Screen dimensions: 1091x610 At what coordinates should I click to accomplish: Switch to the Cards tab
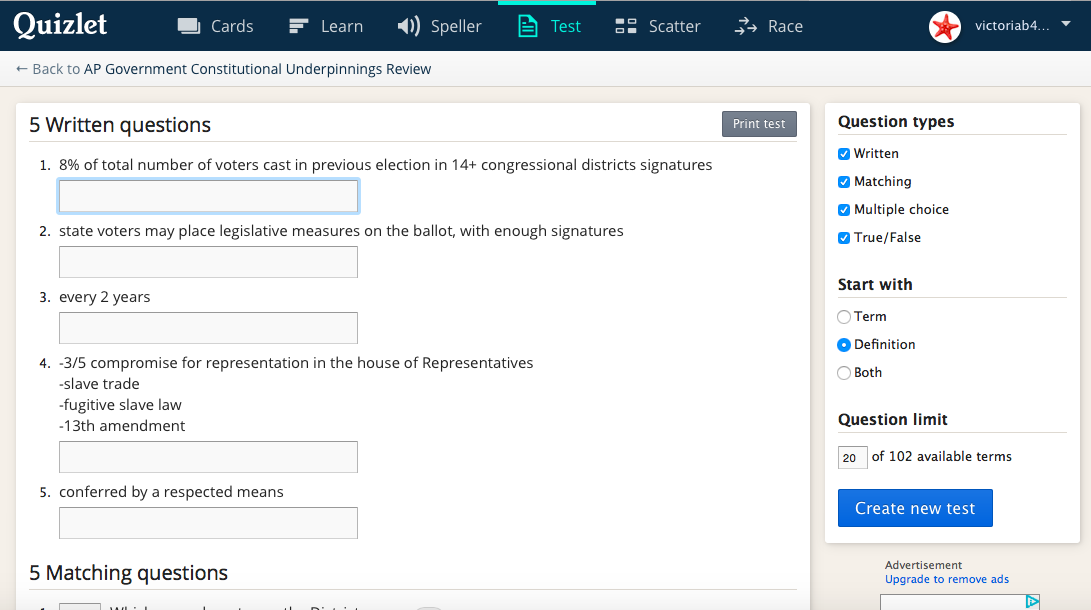click(232, 26)
